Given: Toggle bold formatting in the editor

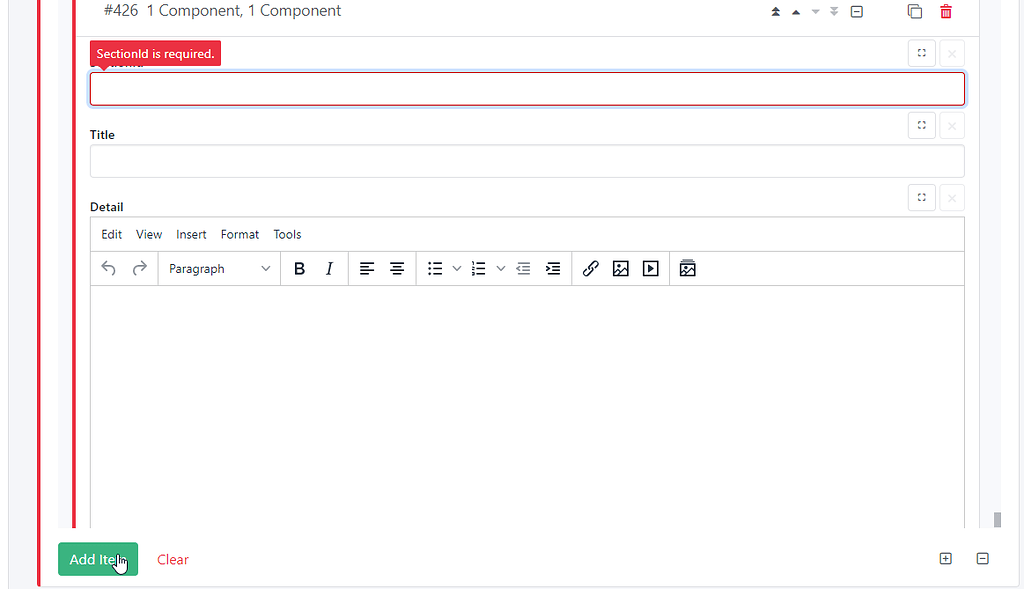Looking at the screenshot, I should click(299, 268).
